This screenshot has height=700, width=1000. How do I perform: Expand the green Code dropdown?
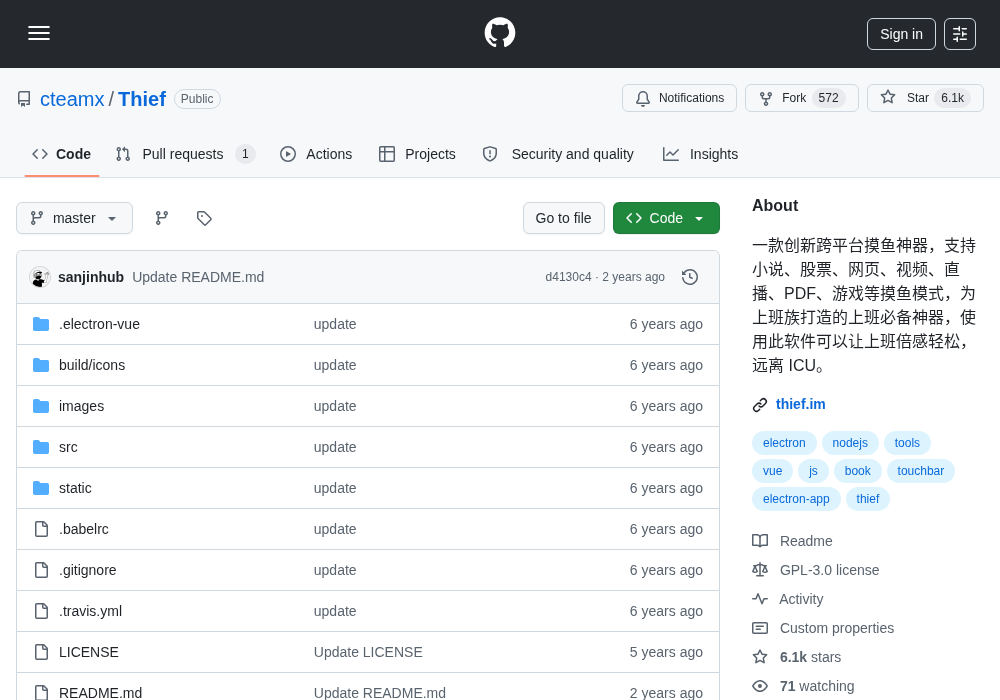click(x=666, y=218)
